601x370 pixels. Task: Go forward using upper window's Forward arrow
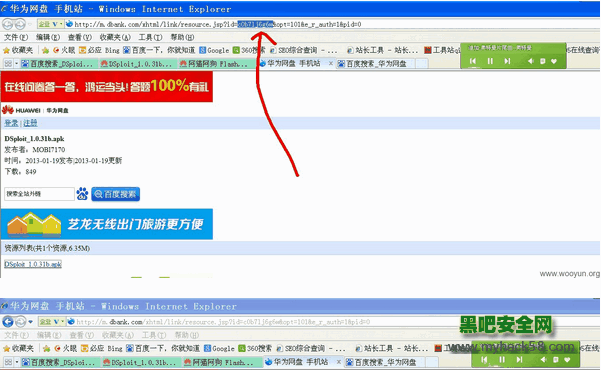tap(20, 24)
